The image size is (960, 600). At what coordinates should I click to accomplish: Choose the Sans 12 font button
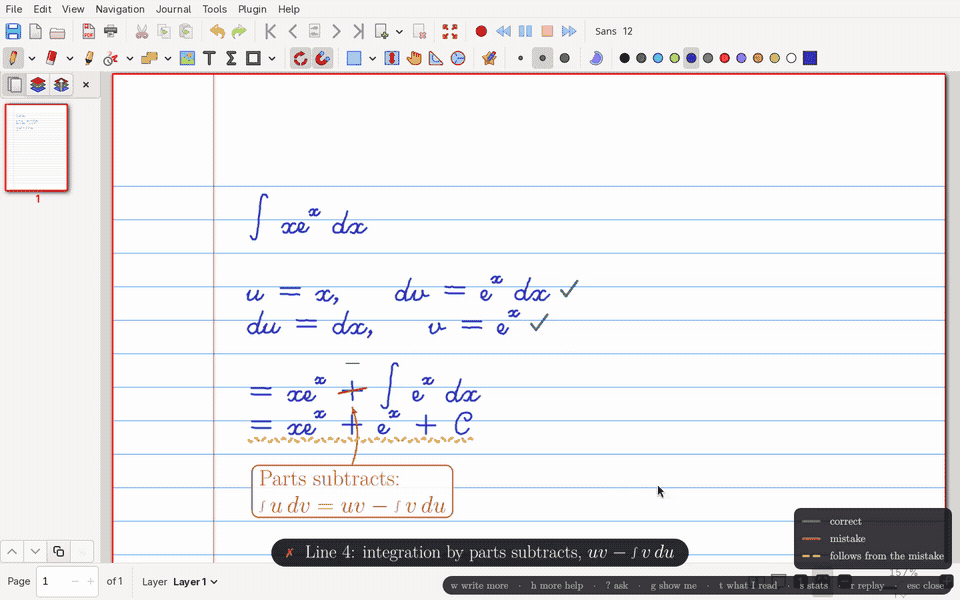pos(613,31)
